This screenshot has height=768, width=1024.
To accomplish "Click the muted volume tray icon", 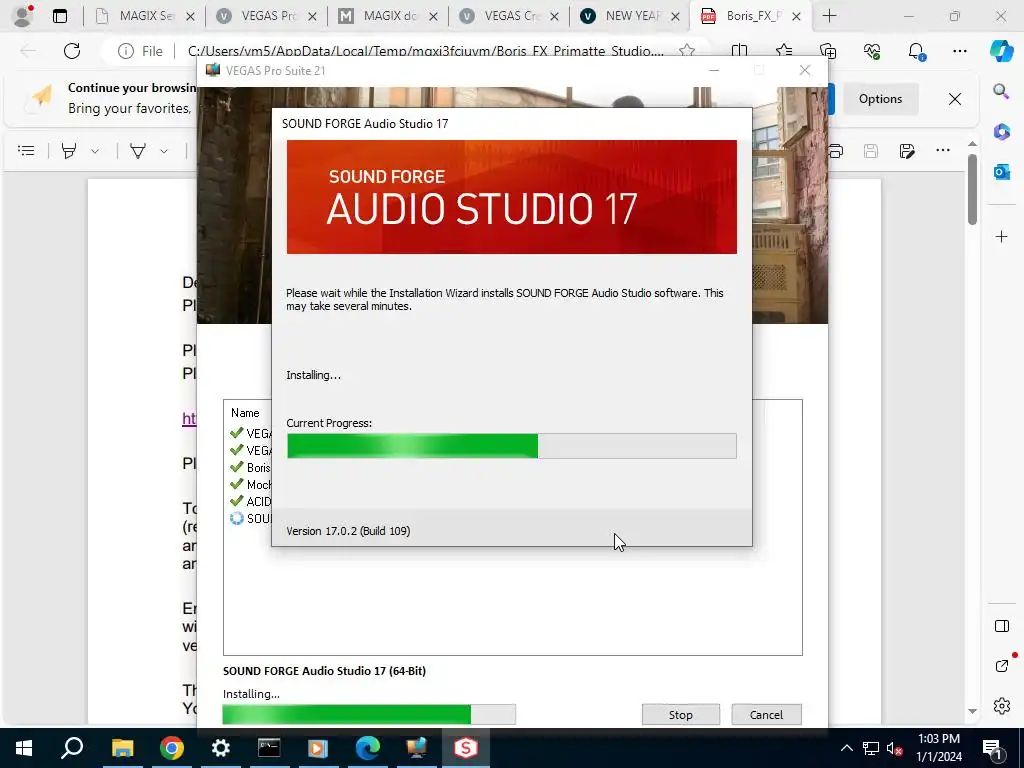I will [894, 748].
